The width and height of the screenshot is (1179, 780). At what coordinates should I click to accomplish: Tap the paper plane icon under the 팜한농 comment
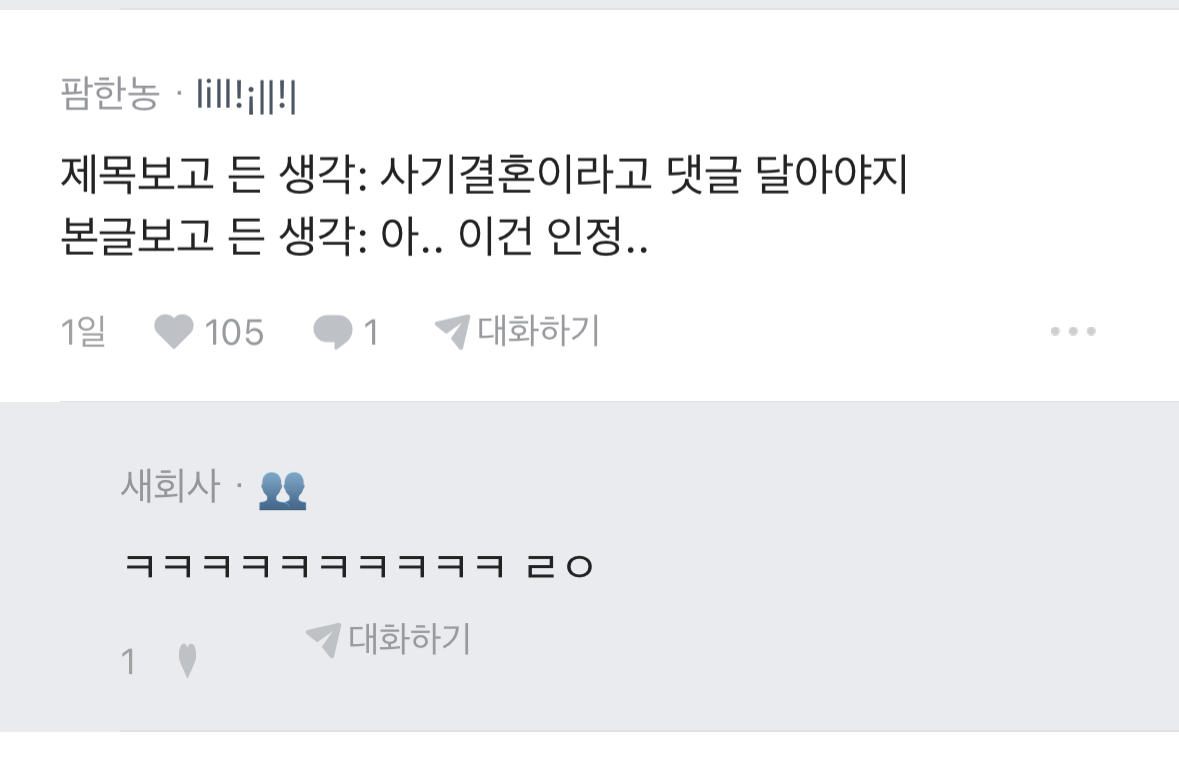[x=453, y=332]
